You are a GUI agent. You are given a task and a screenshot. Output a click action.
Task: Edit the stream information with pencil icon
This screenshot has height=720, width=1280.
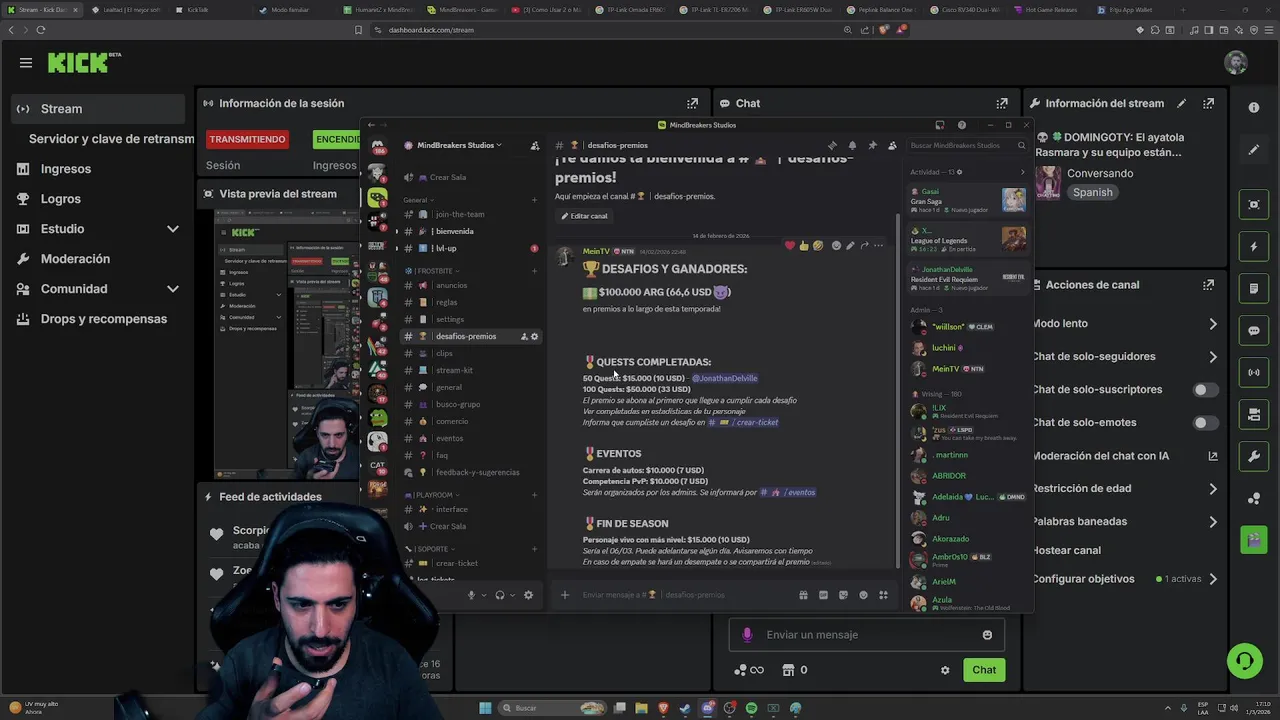tap(1182, 103)
